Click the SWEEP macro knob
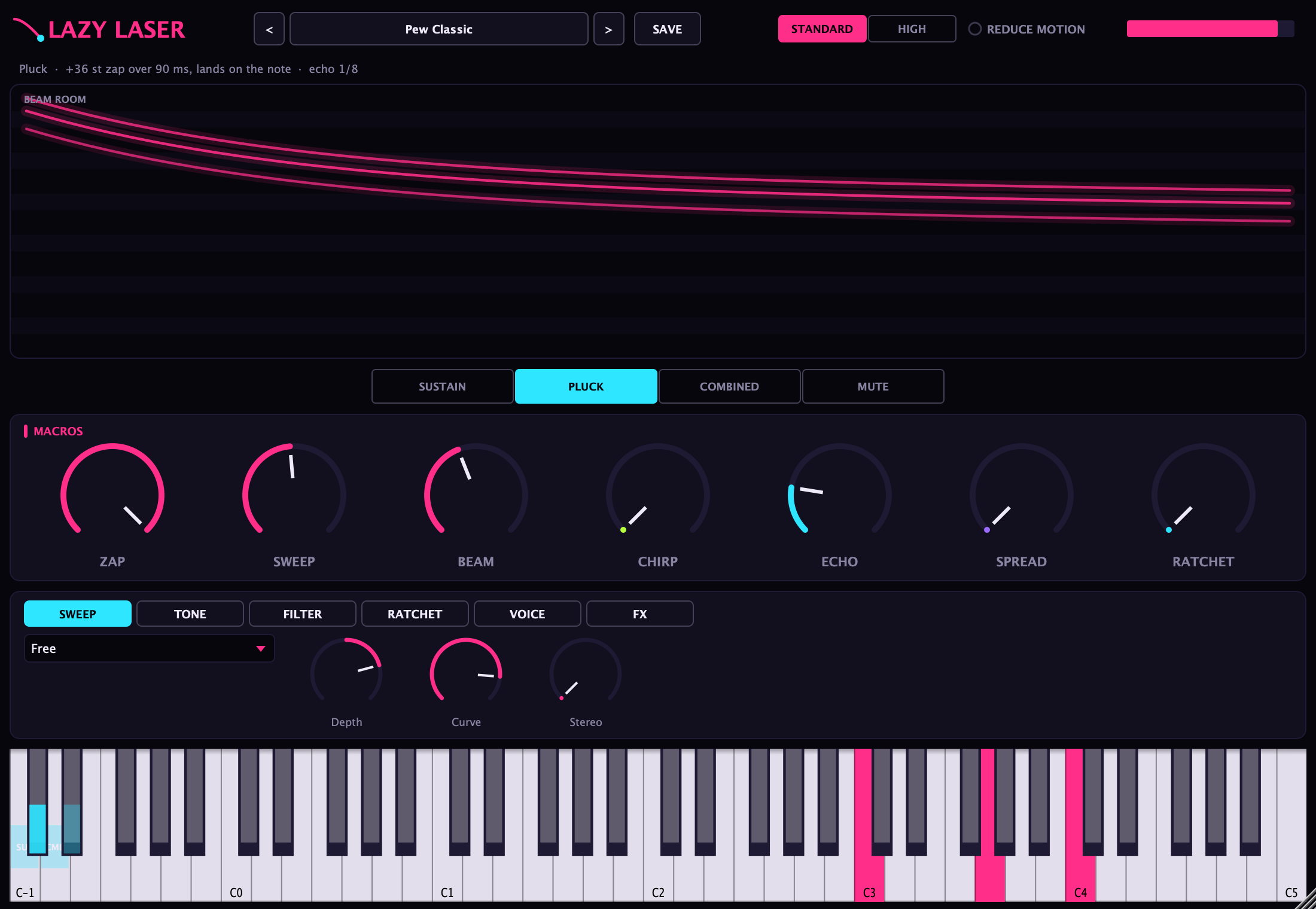 pos(294,494)
